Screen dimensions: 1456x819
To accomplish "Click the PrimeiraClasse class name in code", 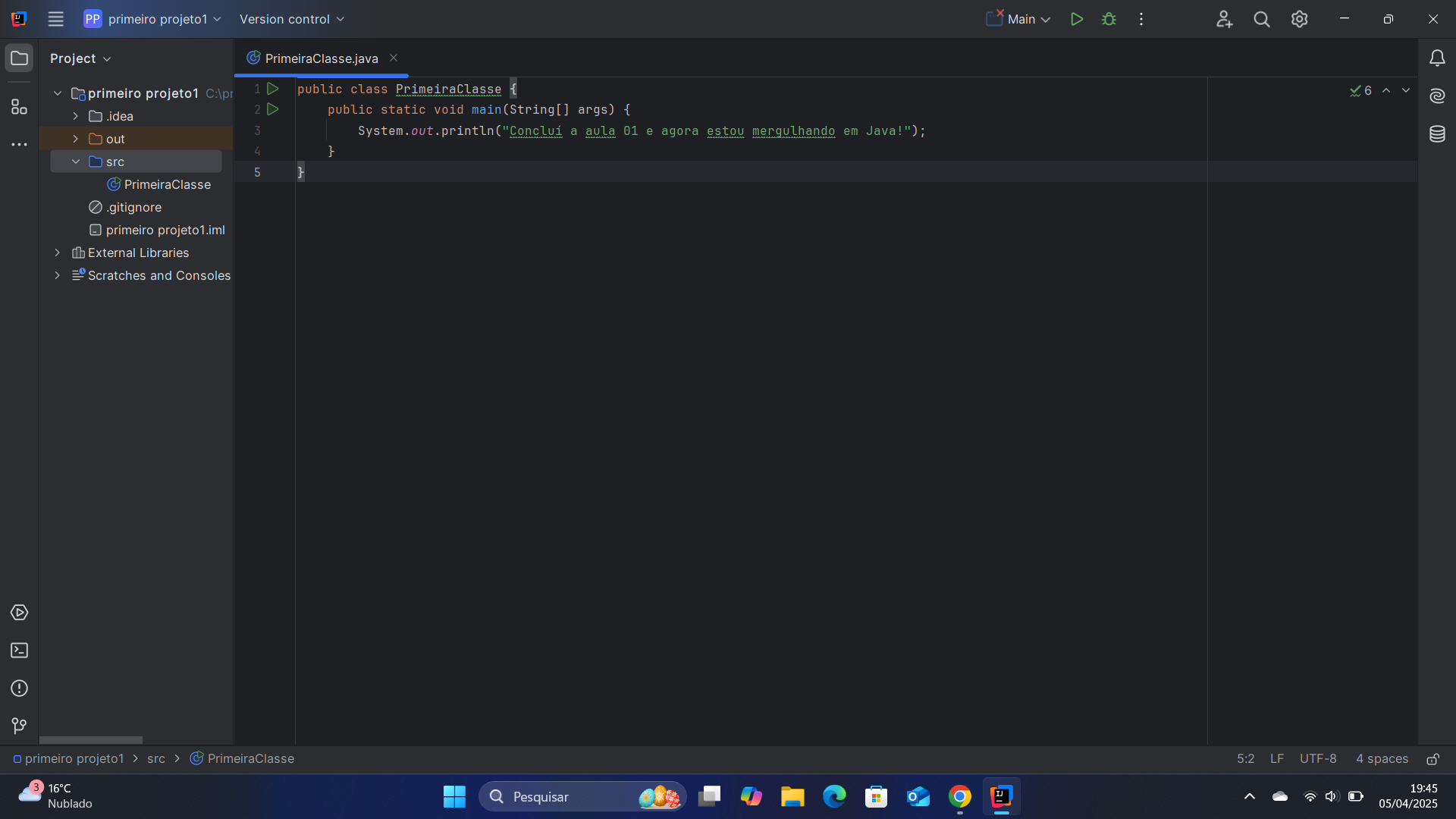I will pos(448,89).
